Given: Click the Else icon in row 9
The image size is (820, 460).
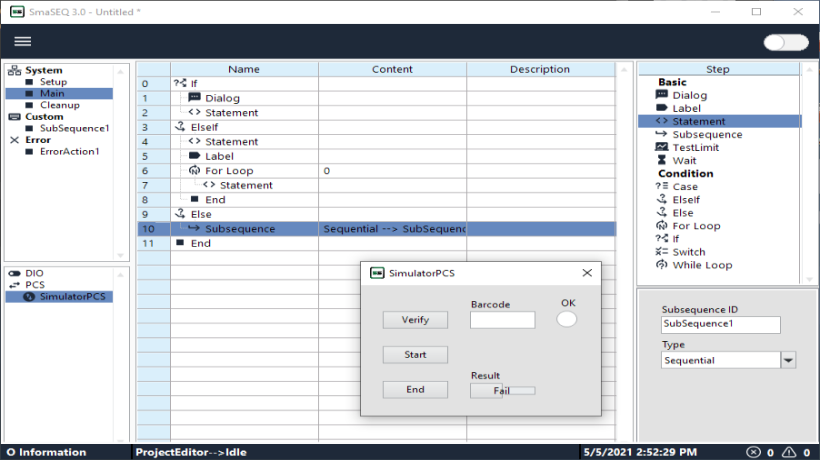Looking at the screenshot, I should (x=180, y=214).
